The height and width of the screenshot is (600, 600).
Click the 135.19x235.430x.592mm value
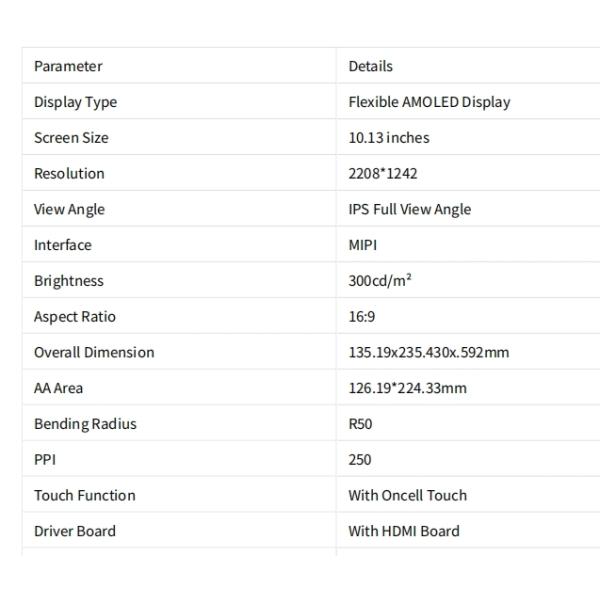pyautogui.click(x=428, y=352)
